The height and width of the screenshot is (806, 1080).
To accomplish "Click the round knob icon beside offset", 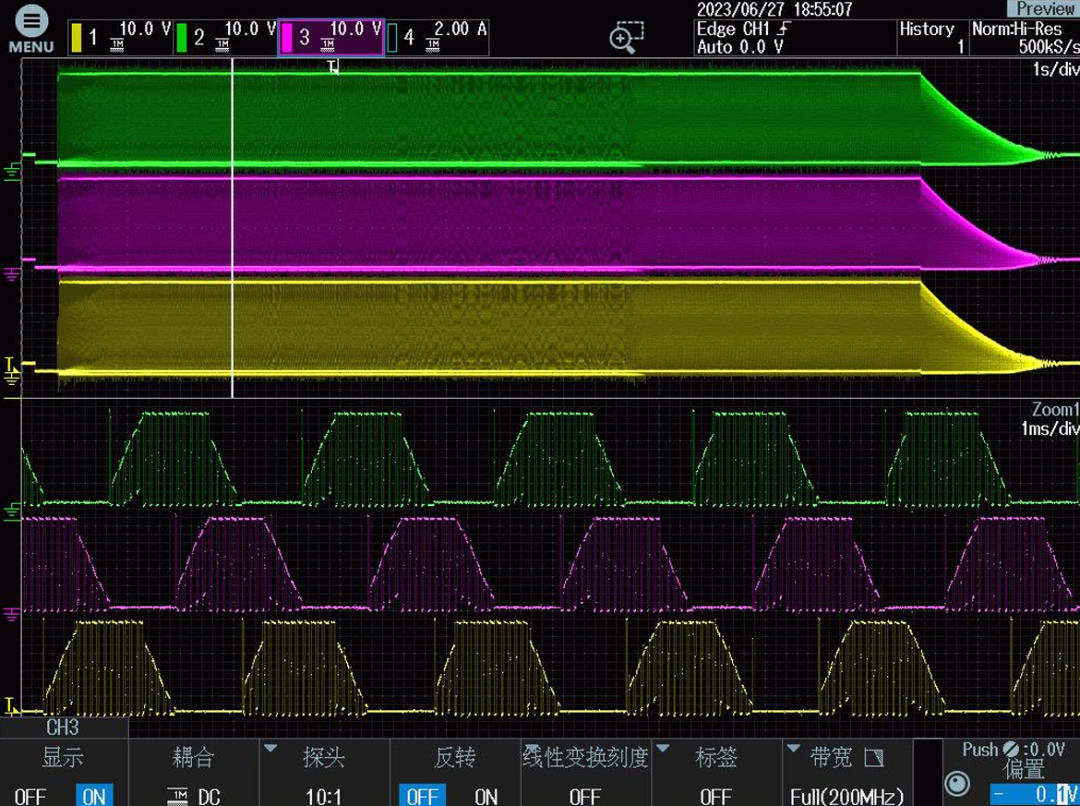I will (x=957, y=782).
